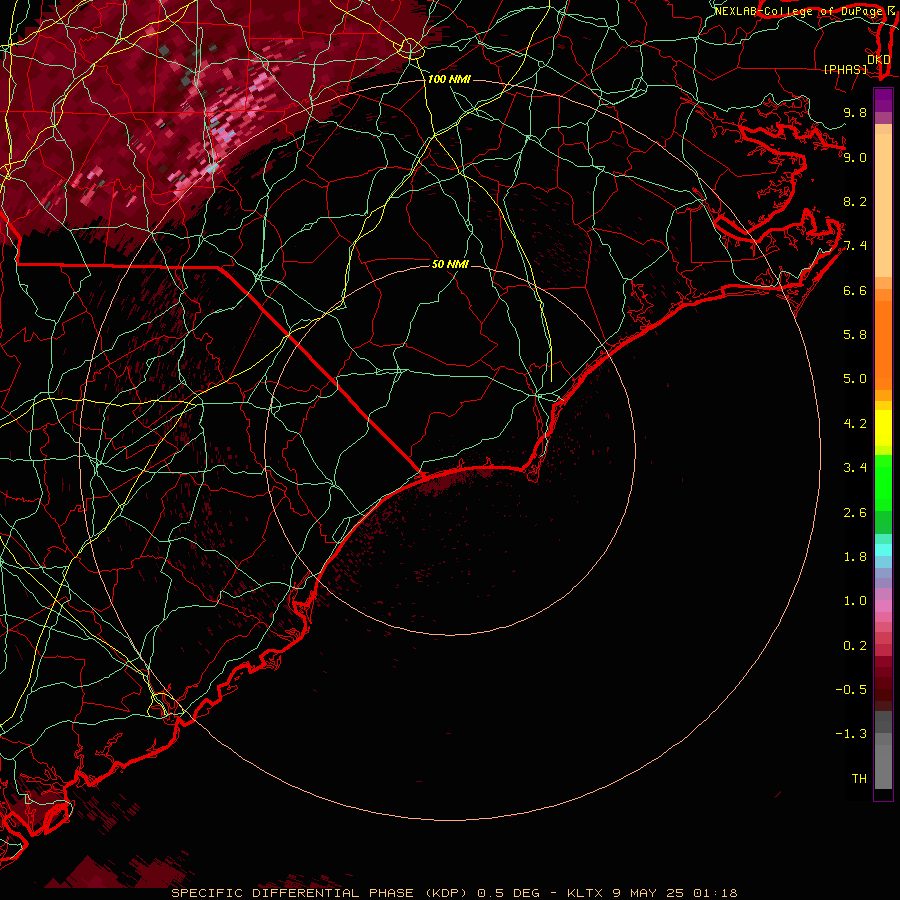Select the 7.4 value on color scale
The image size is (900, 900).
click(855, 246)
